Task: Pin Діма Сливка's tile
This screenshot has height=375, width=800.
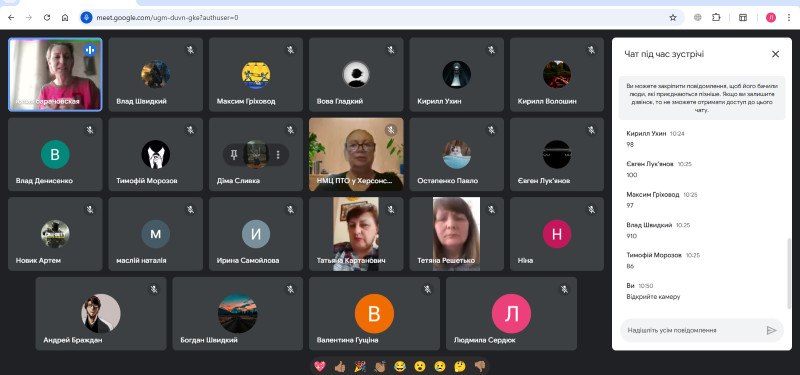Action: point(234,154)
